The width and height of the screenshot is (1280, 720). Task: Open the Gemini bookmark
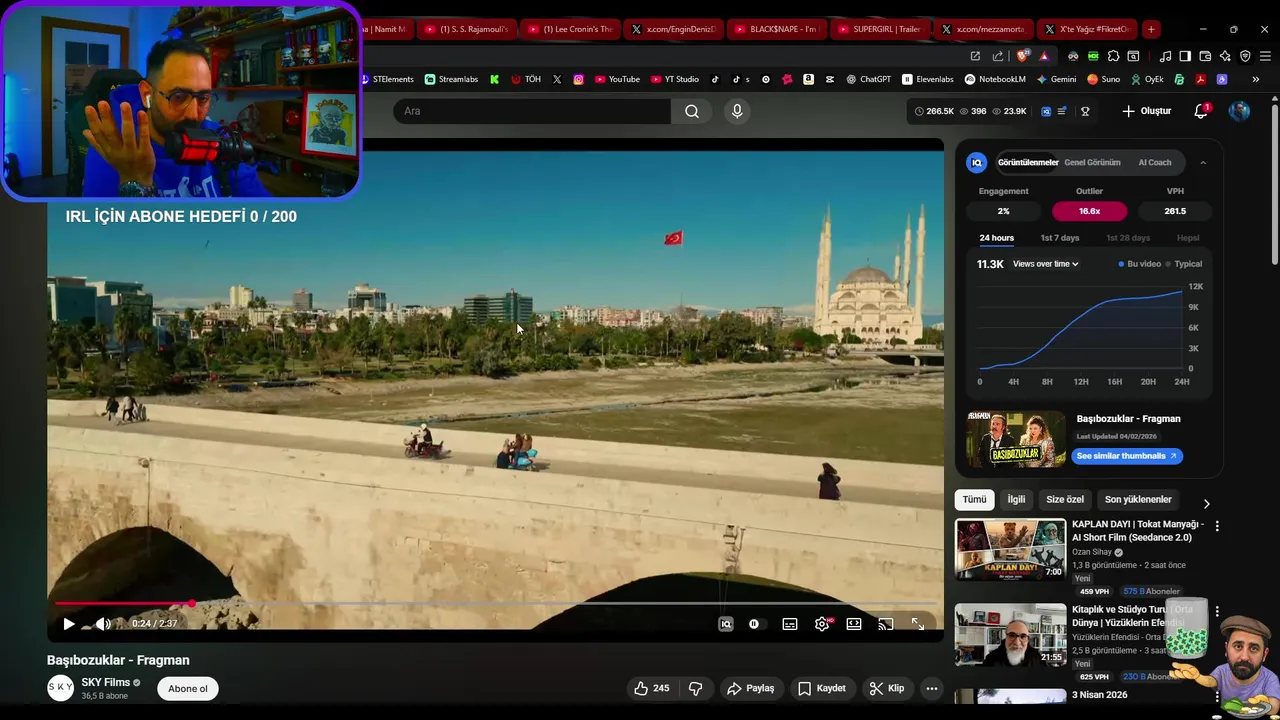coord(1056,79)
